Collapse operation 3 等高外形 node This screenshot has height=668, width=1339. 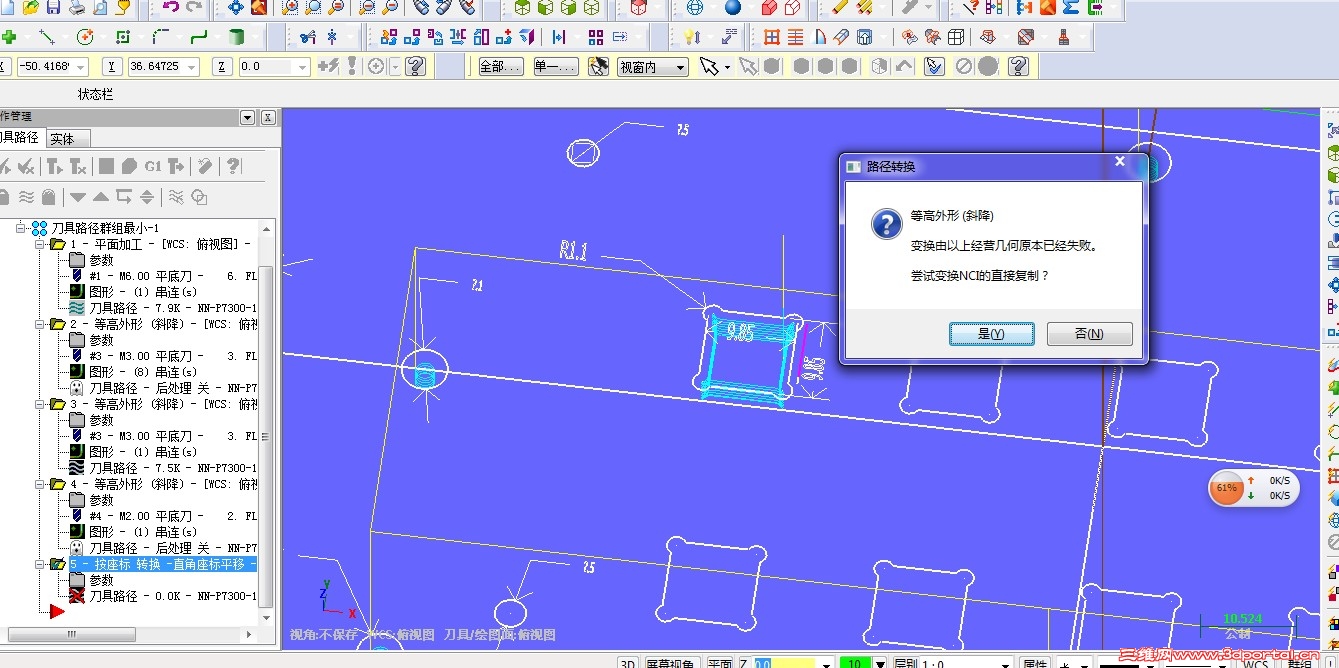pyautogui.click(x=40, y=404)
